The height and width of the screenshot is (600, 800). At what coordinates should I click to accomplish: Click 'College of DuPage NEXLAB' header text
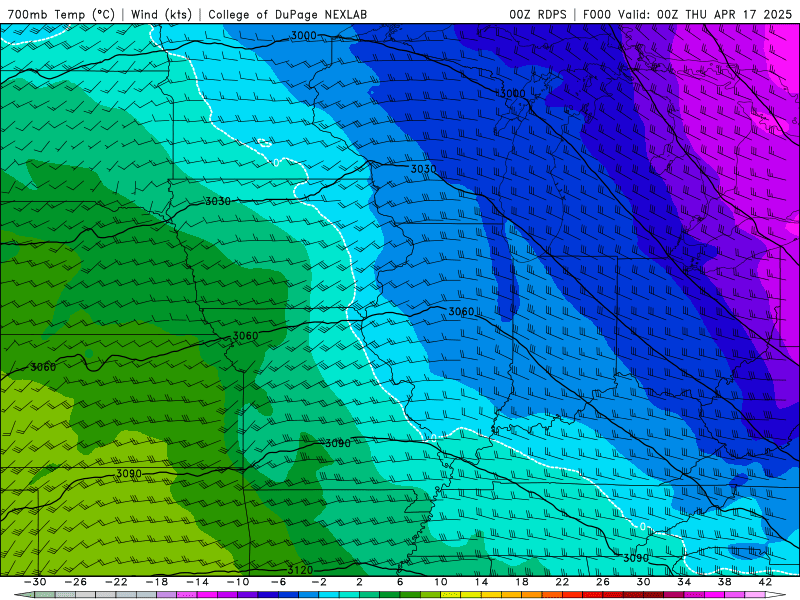pyautogui.click(x=287, y=14)
